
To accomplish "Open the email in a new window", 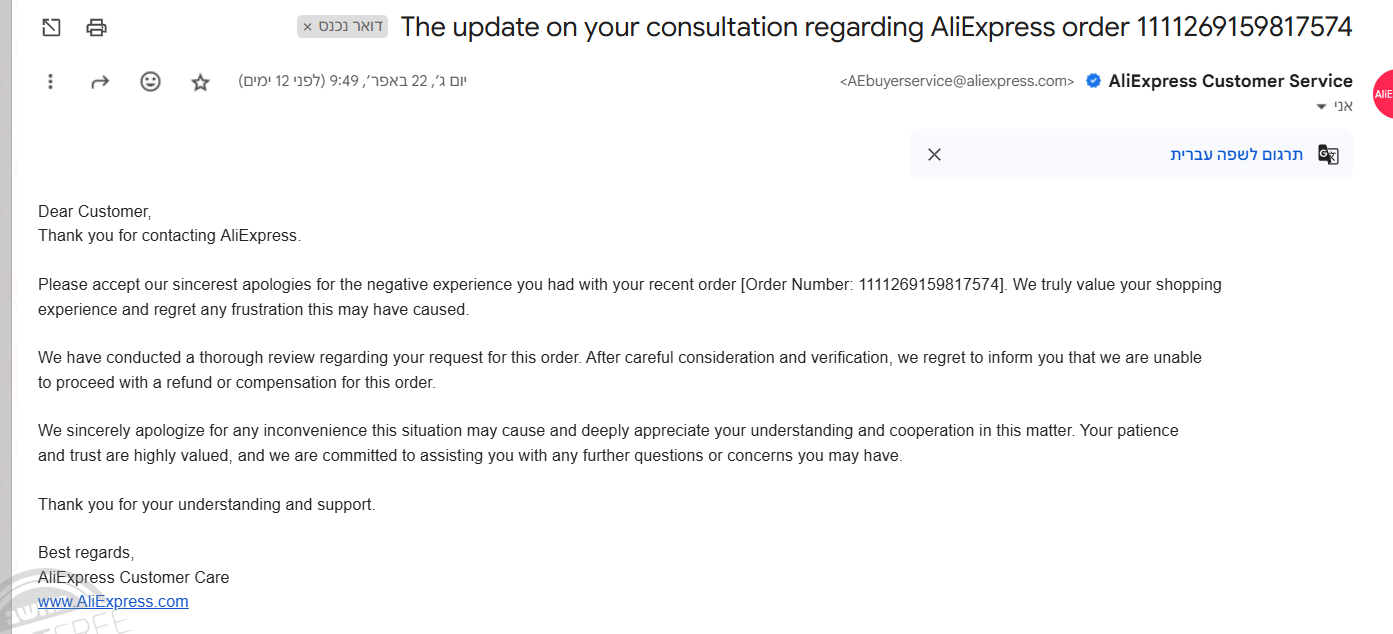I will click(x=51, y=27).
